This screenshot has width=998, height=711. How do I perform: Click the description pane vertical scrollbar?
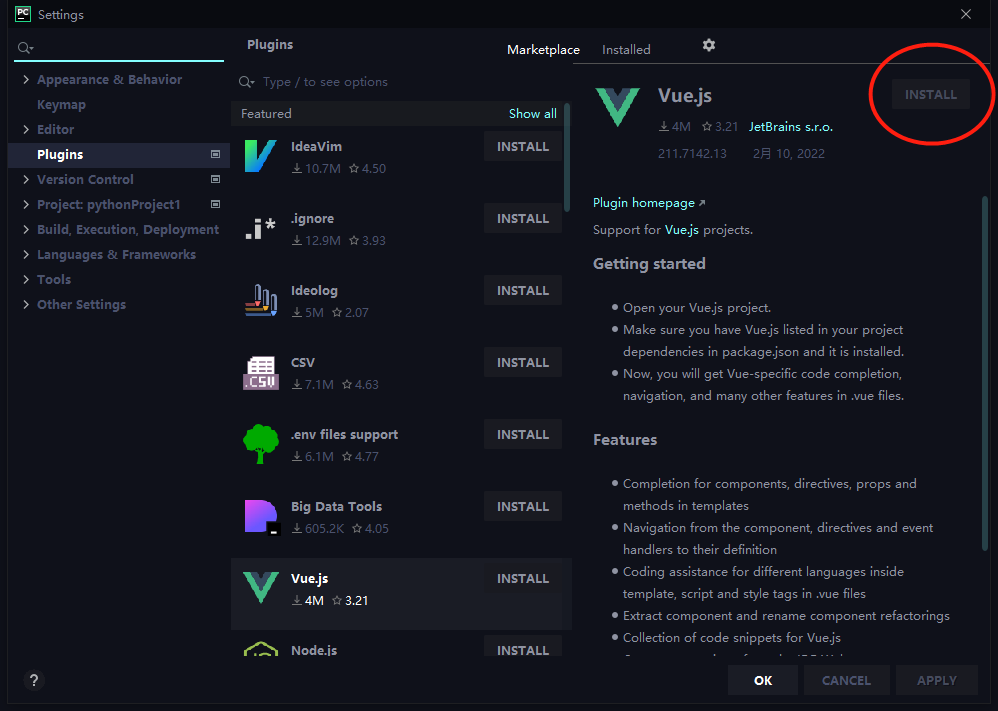click(x=985, y=372)
